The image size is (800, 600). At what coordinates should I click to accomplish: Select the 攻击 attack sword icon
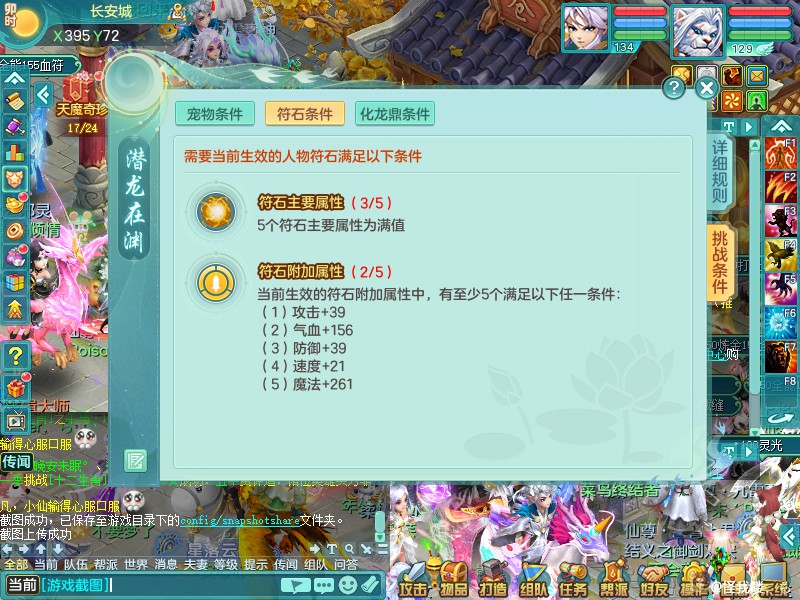(414, 580)
